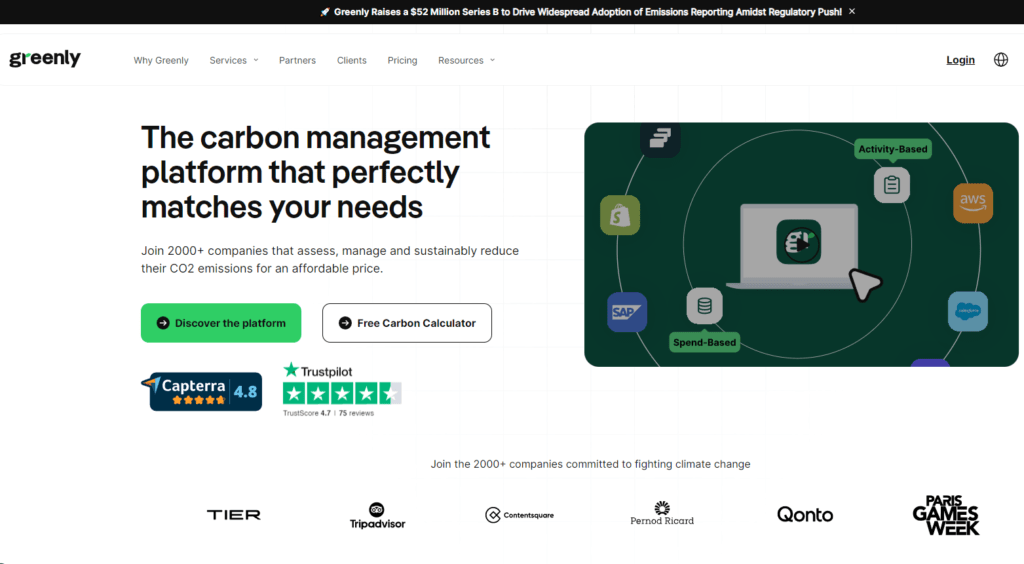Select the Salesforce cloud icon
This screenshot has width=1024, height=564.
[x=968, y=311]
